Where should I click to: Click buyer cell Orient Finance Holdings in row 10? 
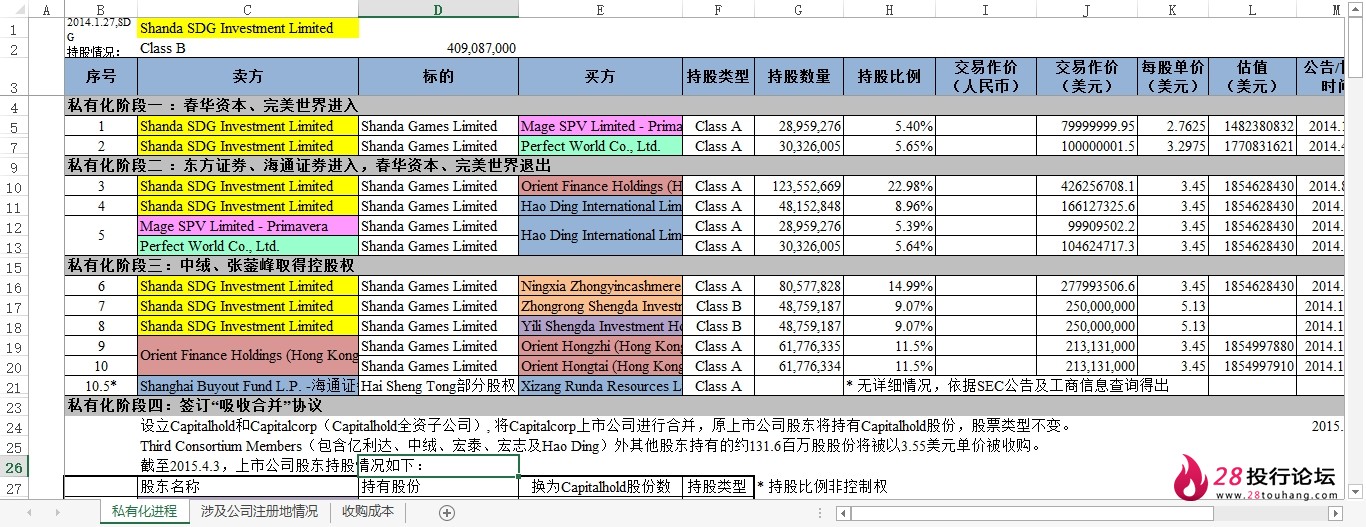tap(600, 186)
